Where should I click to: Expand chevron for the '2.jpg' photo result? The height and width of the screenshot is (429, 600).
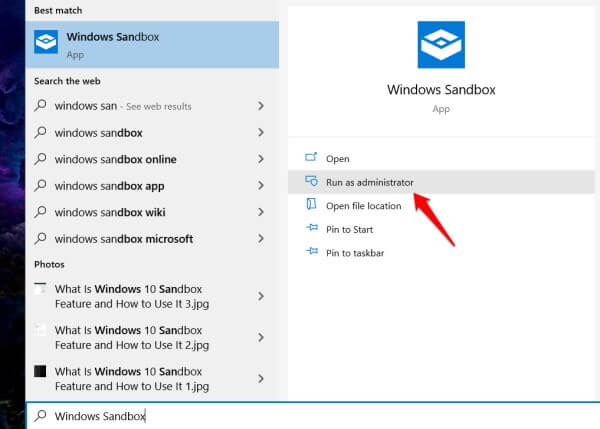(261, 337)
